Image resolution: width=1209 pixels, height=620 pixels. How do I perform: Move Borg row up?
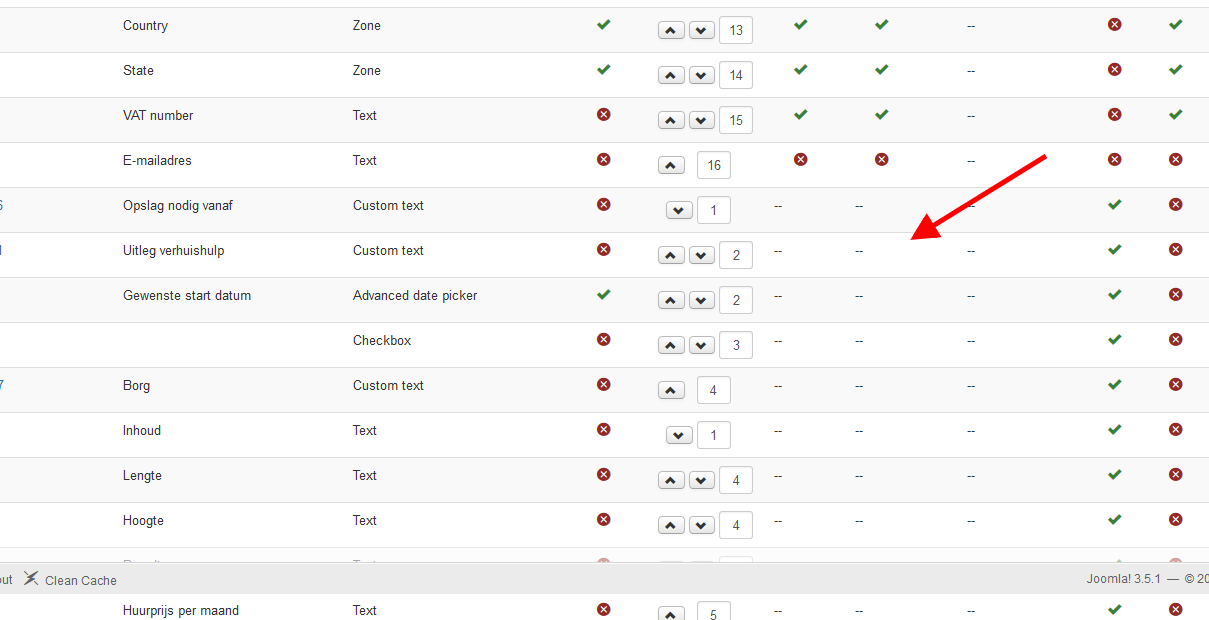pyautogui.click(x=671, y=390)
